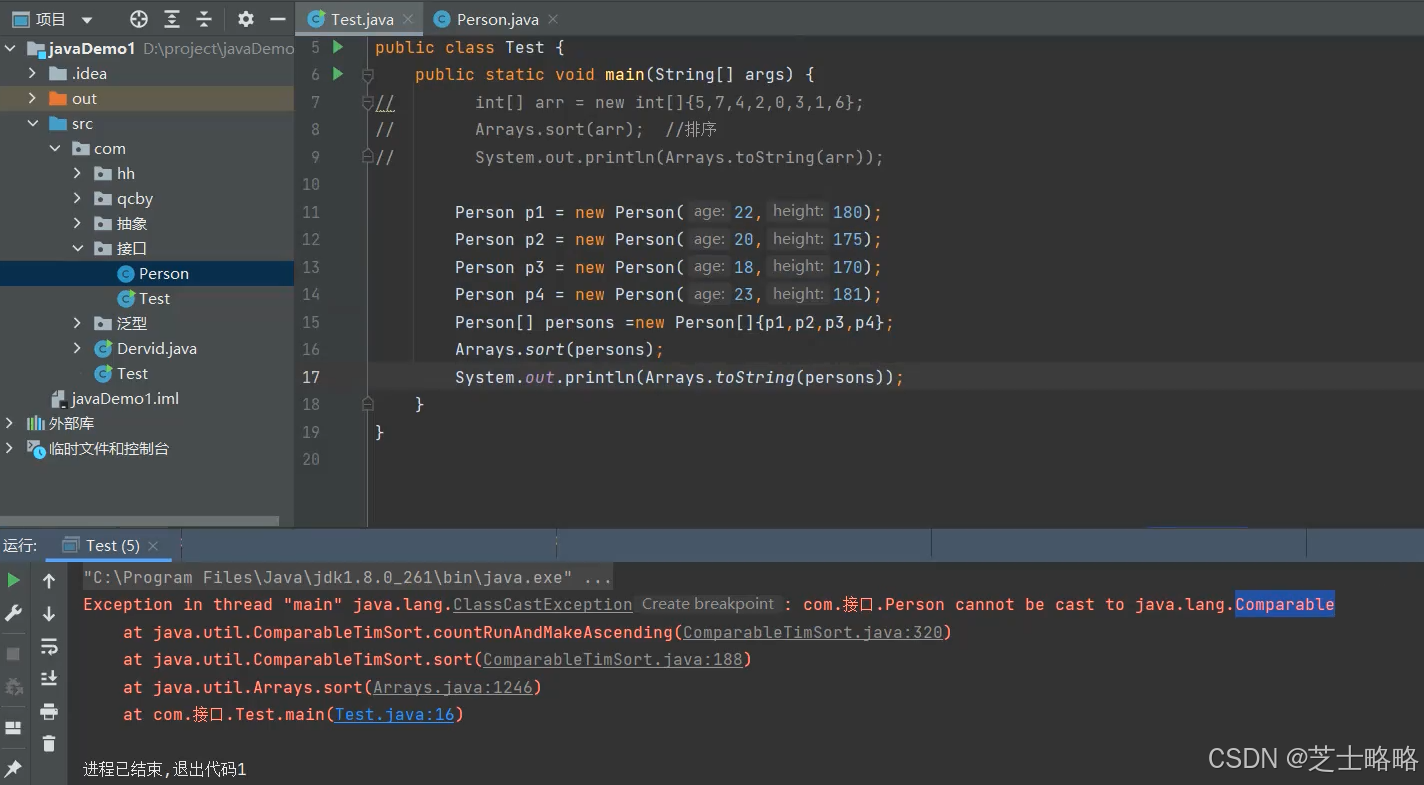Run Test class from line 5 gutter
The height and width of the screenshot is (785, 1424).
point(338,47)
